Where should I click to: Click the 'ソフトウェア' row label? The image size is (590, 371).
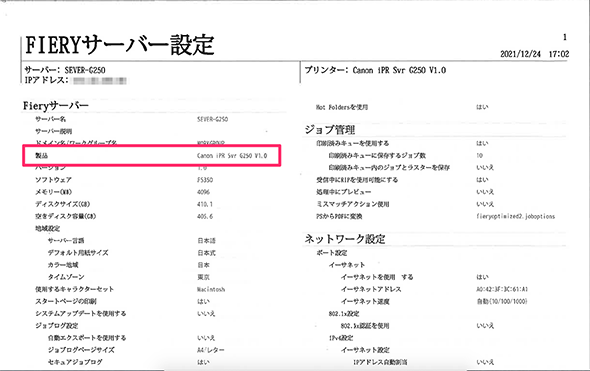pos(53,180)
